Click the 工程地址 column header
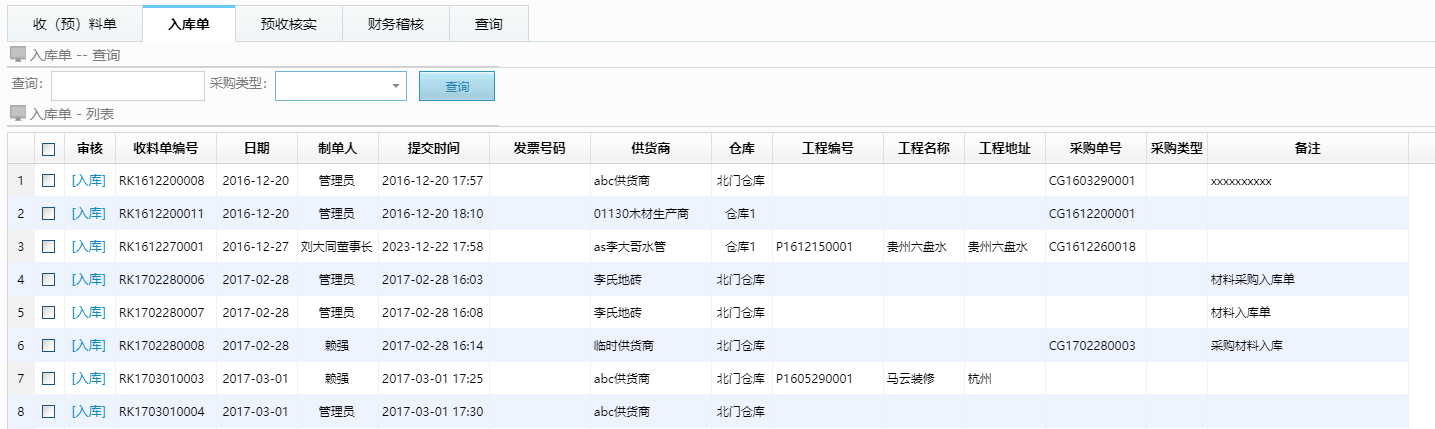The width and height of the screenshot is (1435, 429). 1005,148
